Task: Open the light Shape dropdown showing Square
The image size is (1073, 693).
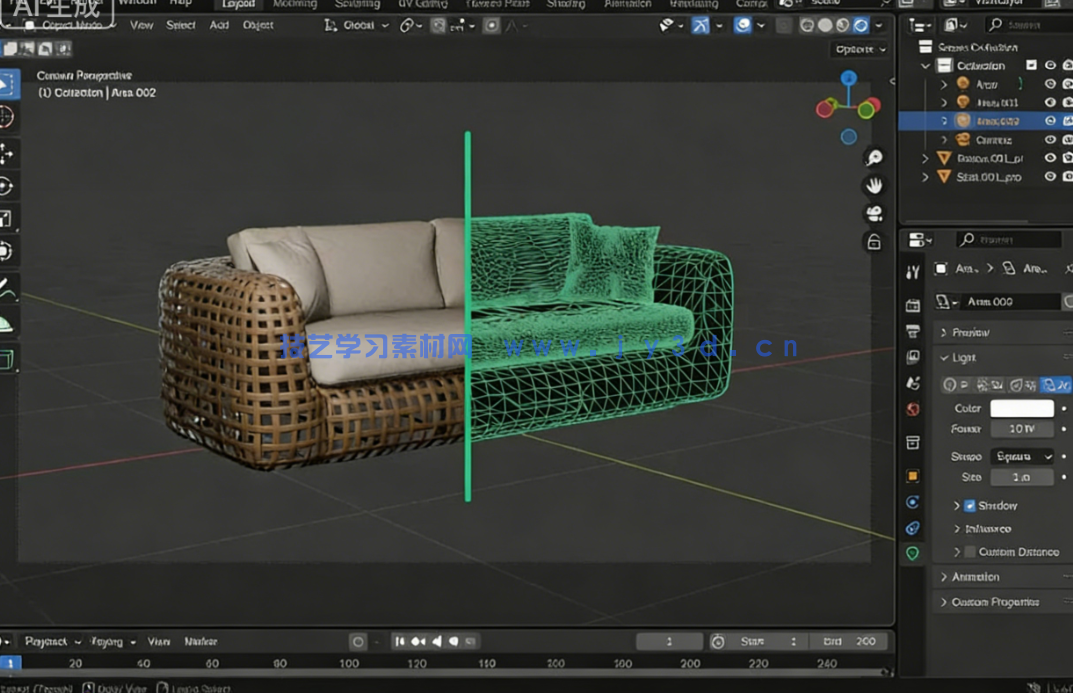Action: 1022,457
